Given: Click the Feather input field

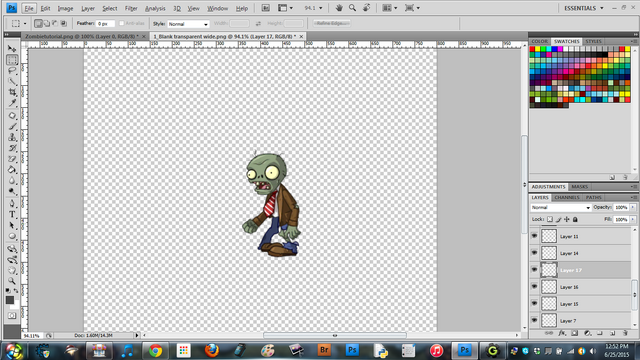Looking at the screenshot, I should 105,24.
